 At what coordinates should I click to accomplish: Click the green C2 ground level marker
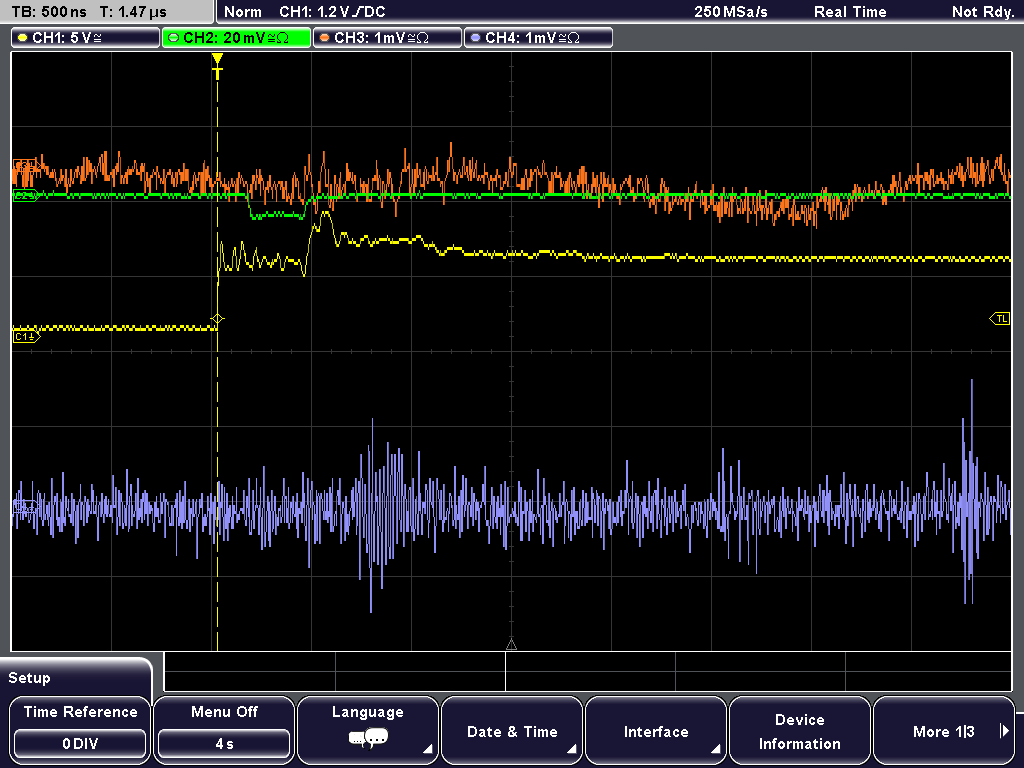(26, 195)
